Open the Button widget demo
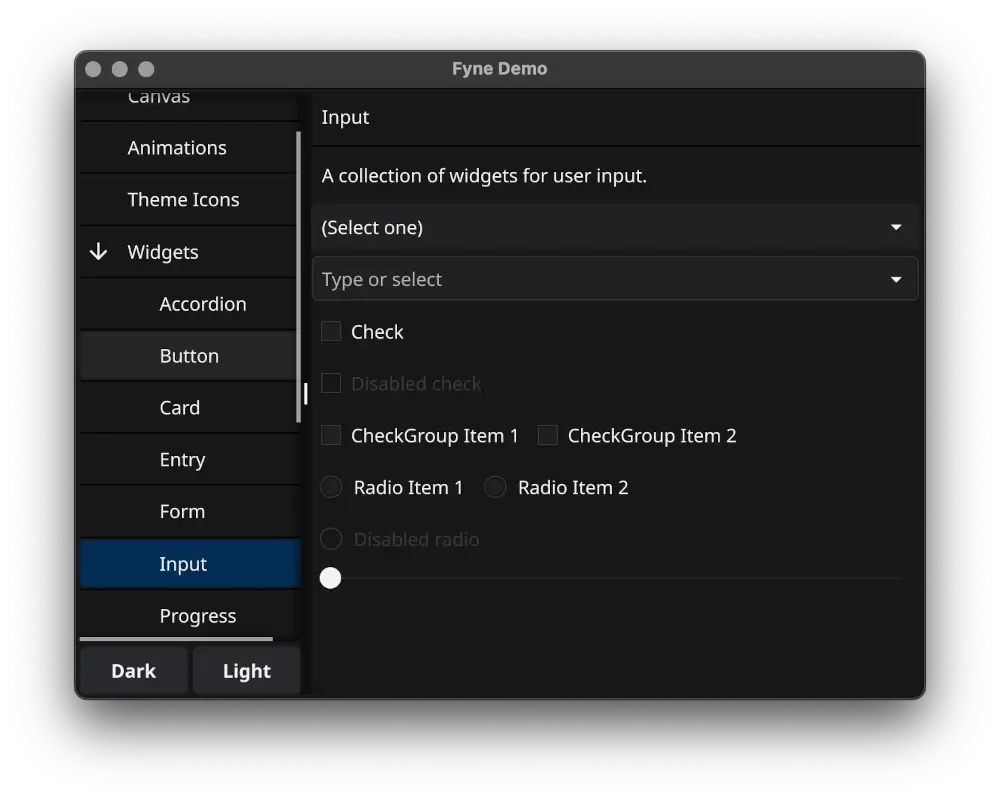The image size is (1000, 798). (x=188, y=356)
